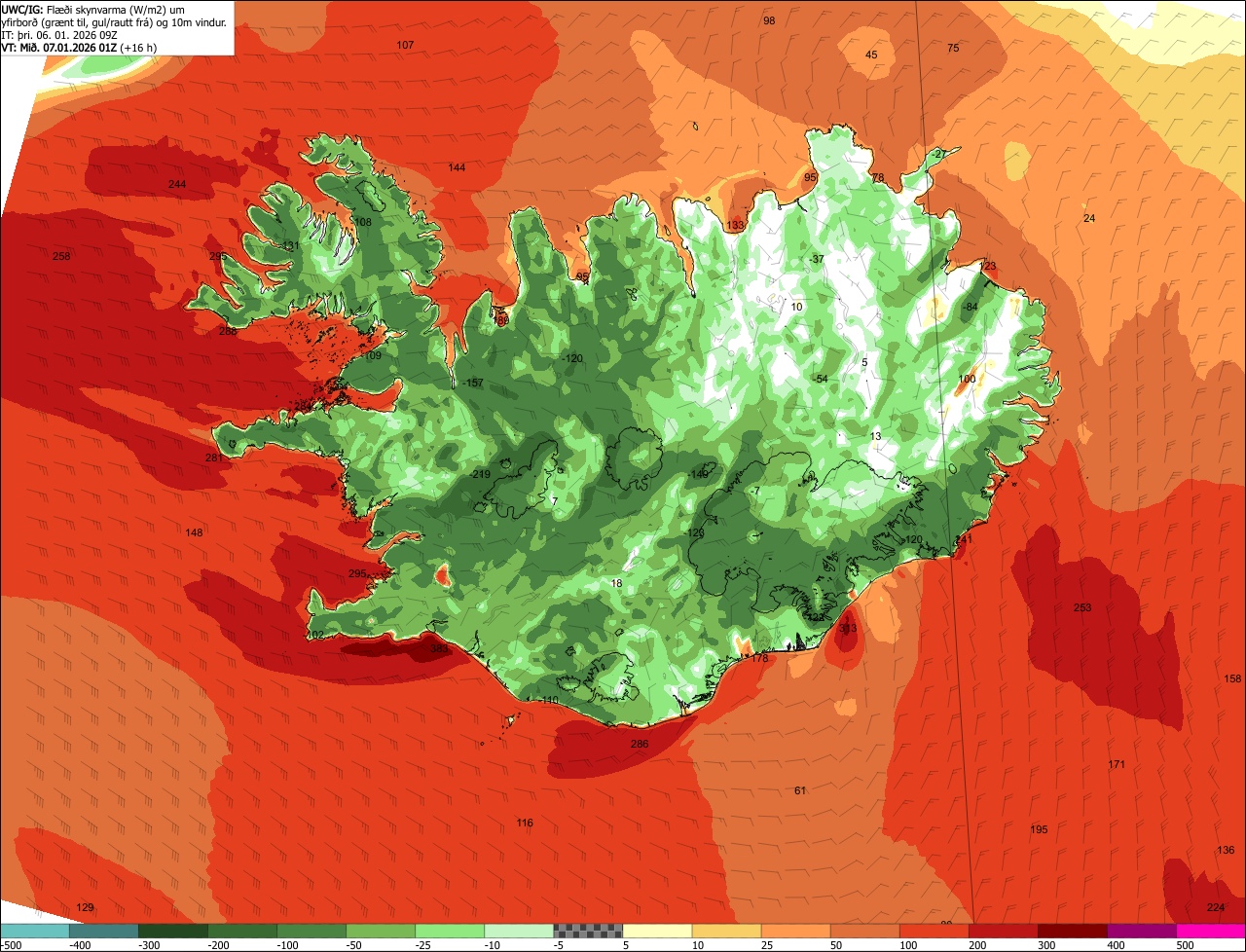The image size is (1246, 952).
Task: Click the value -84 on the map
Action: click(x=970, y=308)
